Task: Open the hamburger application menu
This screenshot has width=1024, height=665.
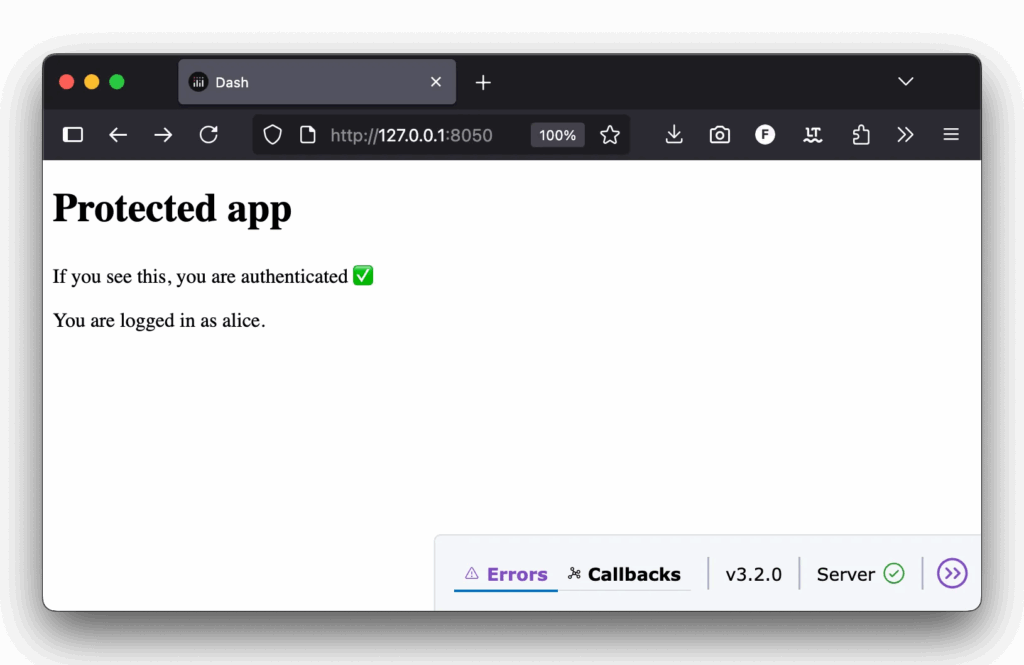Action: tap(951, 135)
